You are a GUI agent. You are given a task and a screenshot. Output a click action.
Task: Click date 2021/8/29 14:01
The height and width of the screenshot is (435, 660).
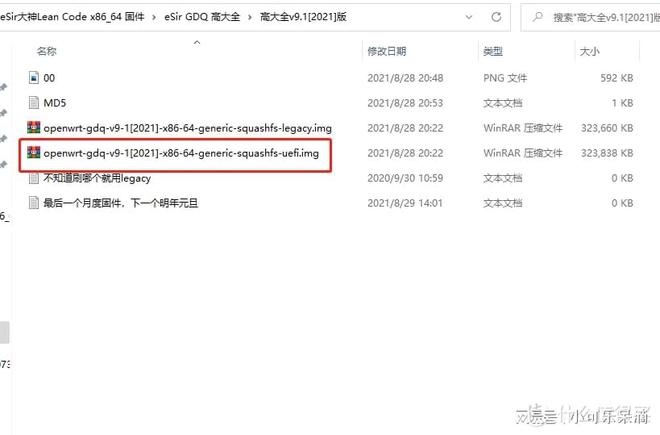pos(405,203)
